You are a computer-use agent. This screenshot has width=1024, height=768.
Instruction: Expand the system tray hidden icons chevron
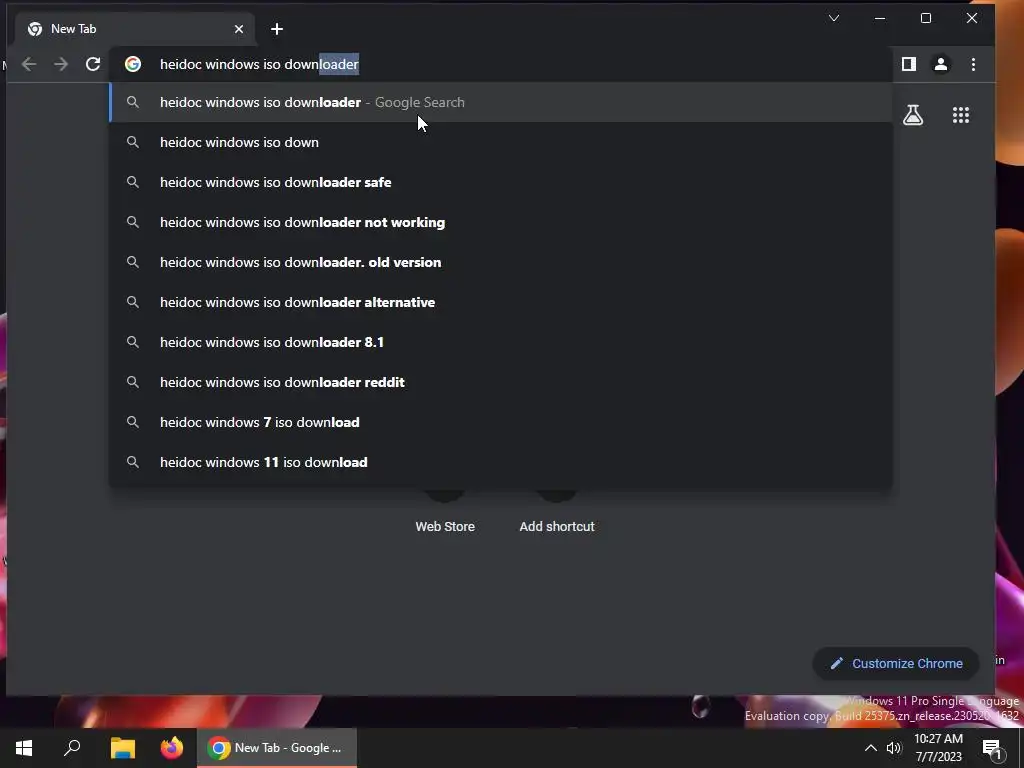coord(871,748)
